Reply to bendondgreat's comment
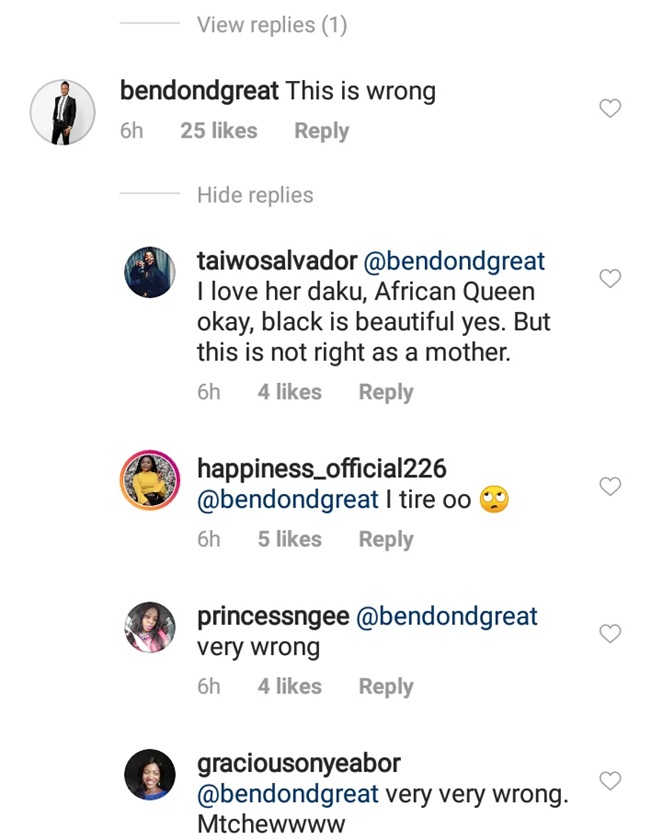 point(321,131)
